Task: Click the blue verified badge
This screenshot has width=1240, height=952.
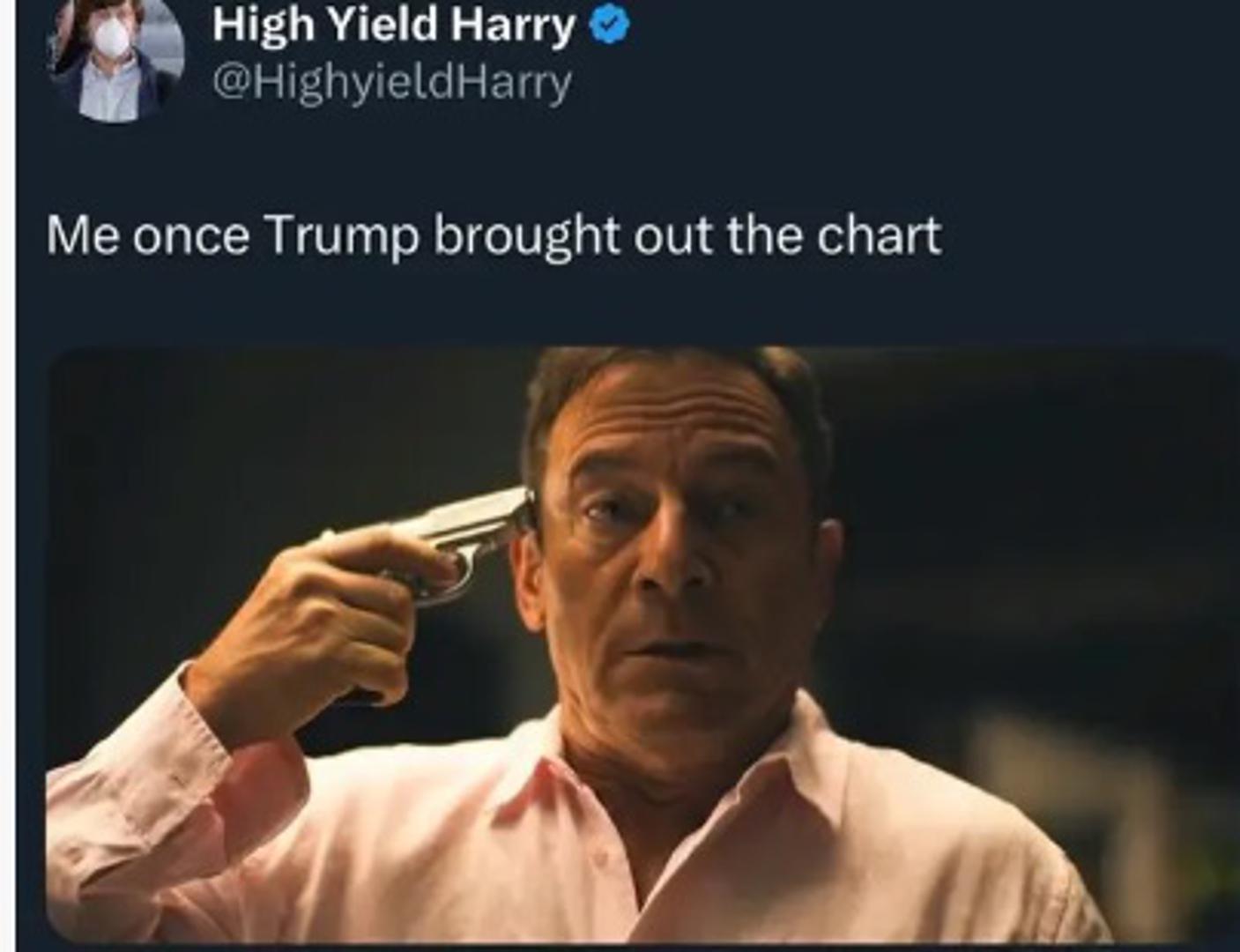Action: pos(609,26)
